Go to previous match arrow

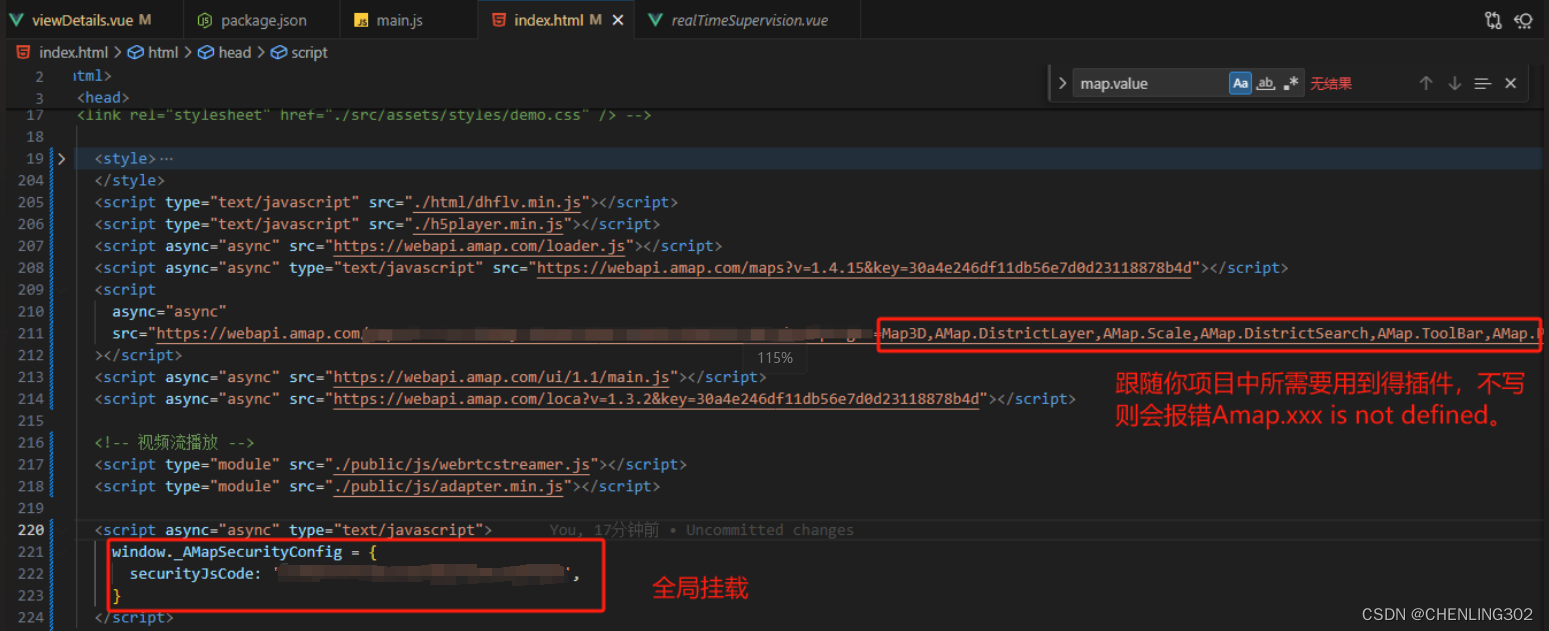(x=1426, y=84)
